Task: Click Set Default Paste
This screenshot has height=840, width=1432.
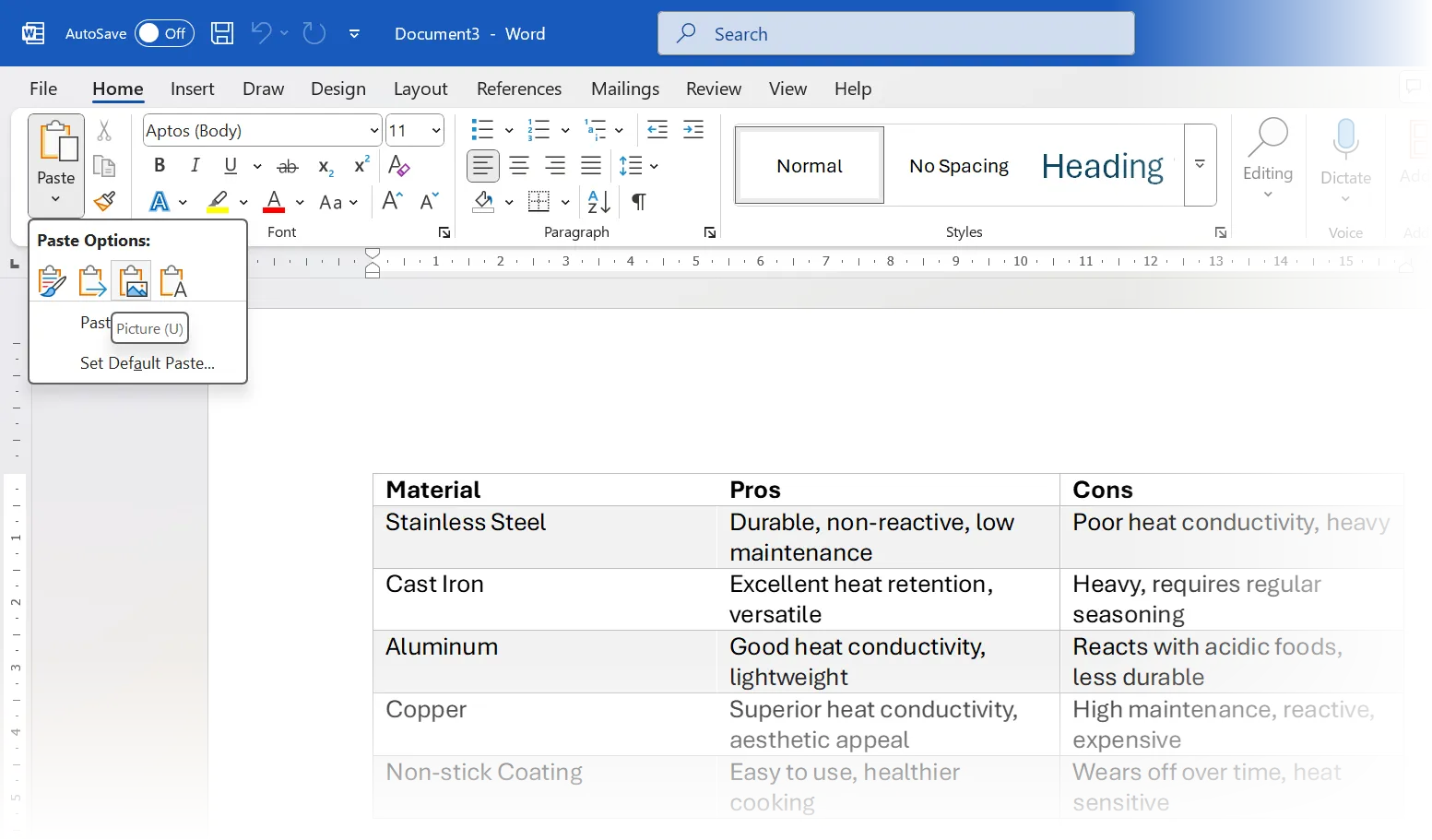Action: 146,362
